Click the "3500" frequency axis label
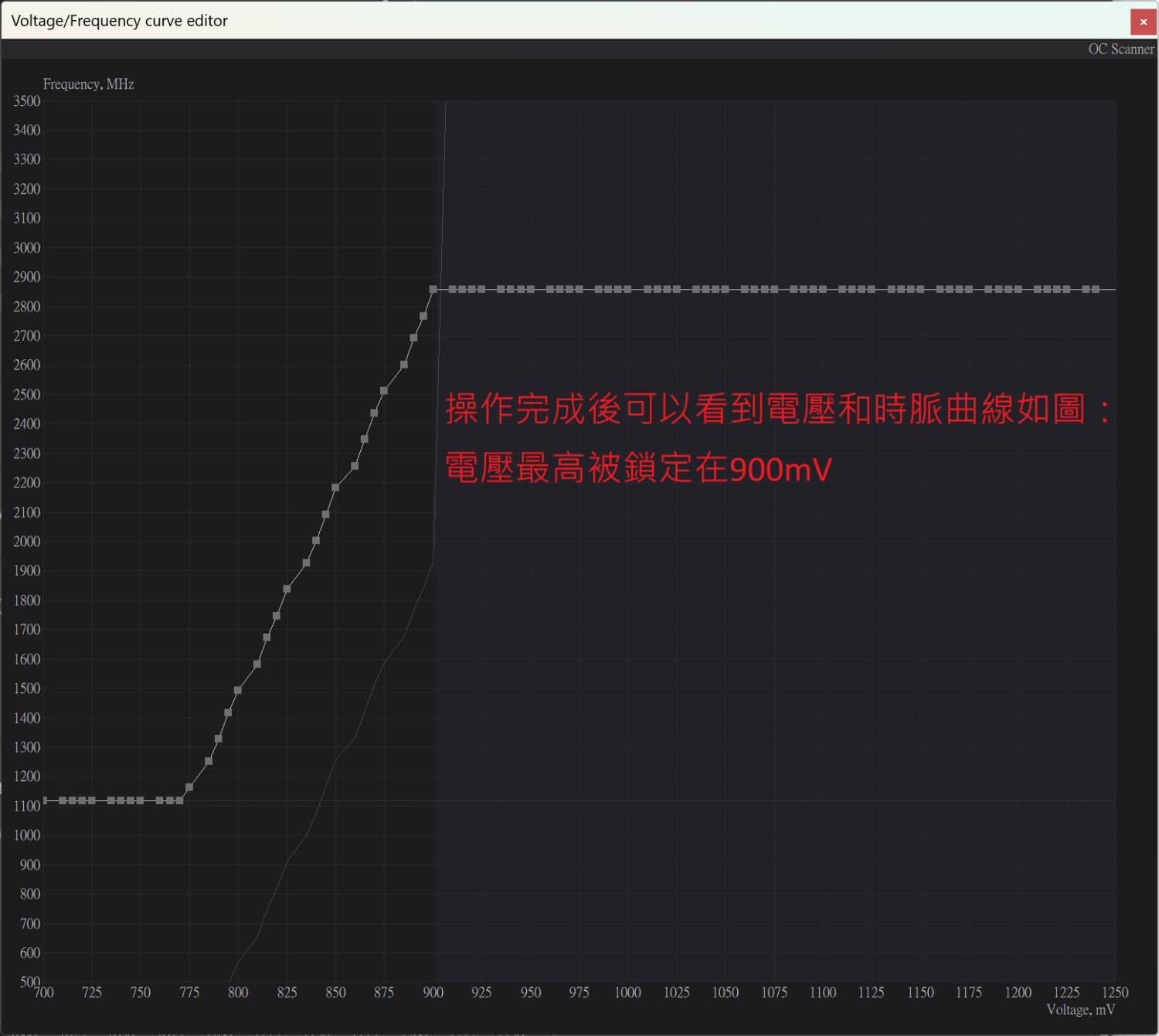Viewport: 1159px width, 1036px height. [x=26, y=100]
